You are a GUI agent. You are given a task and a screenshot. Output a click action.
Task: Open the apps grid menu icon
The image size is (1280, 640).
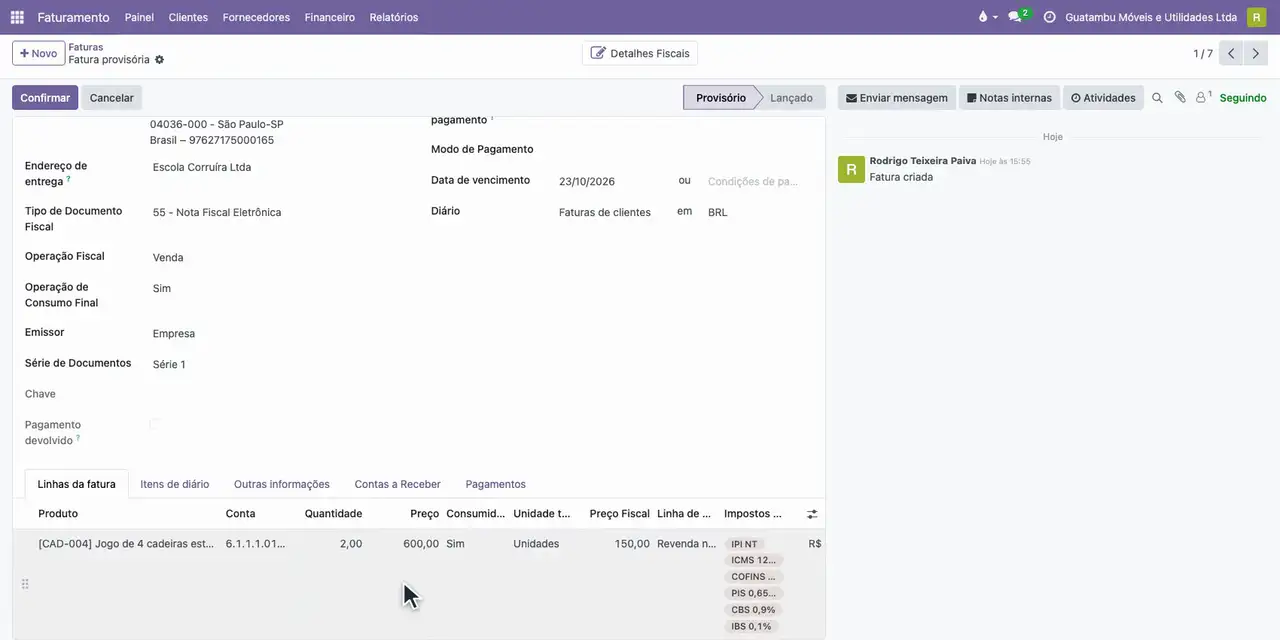coord(17,17)
